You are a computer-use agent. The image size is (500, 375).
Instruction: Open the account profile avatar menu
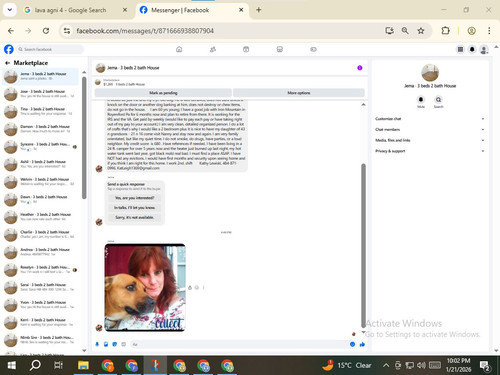coord(484,50)
